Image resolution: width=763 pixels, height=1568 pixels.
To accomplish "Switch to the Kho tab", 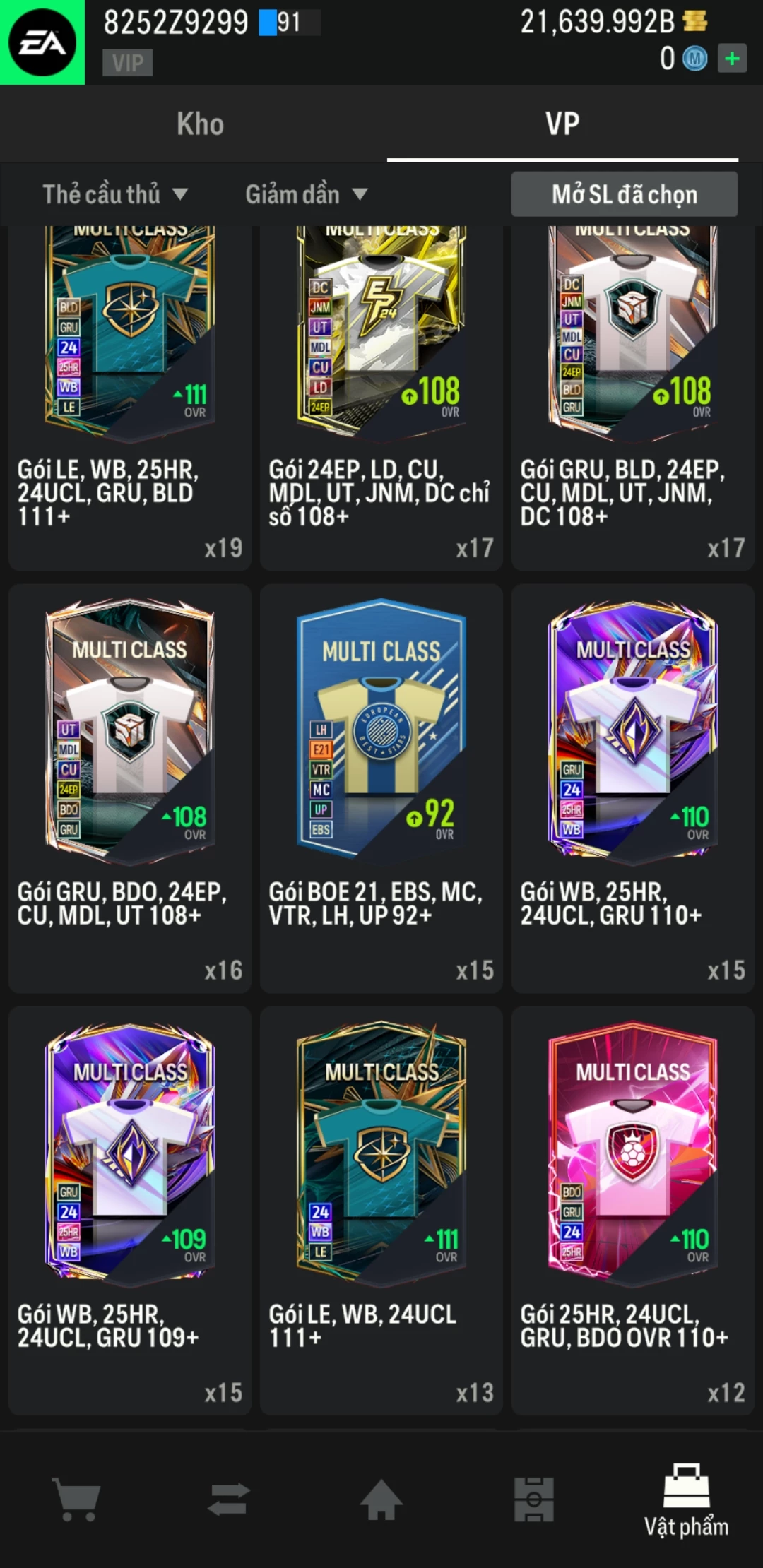I will [x=200, y=124].
